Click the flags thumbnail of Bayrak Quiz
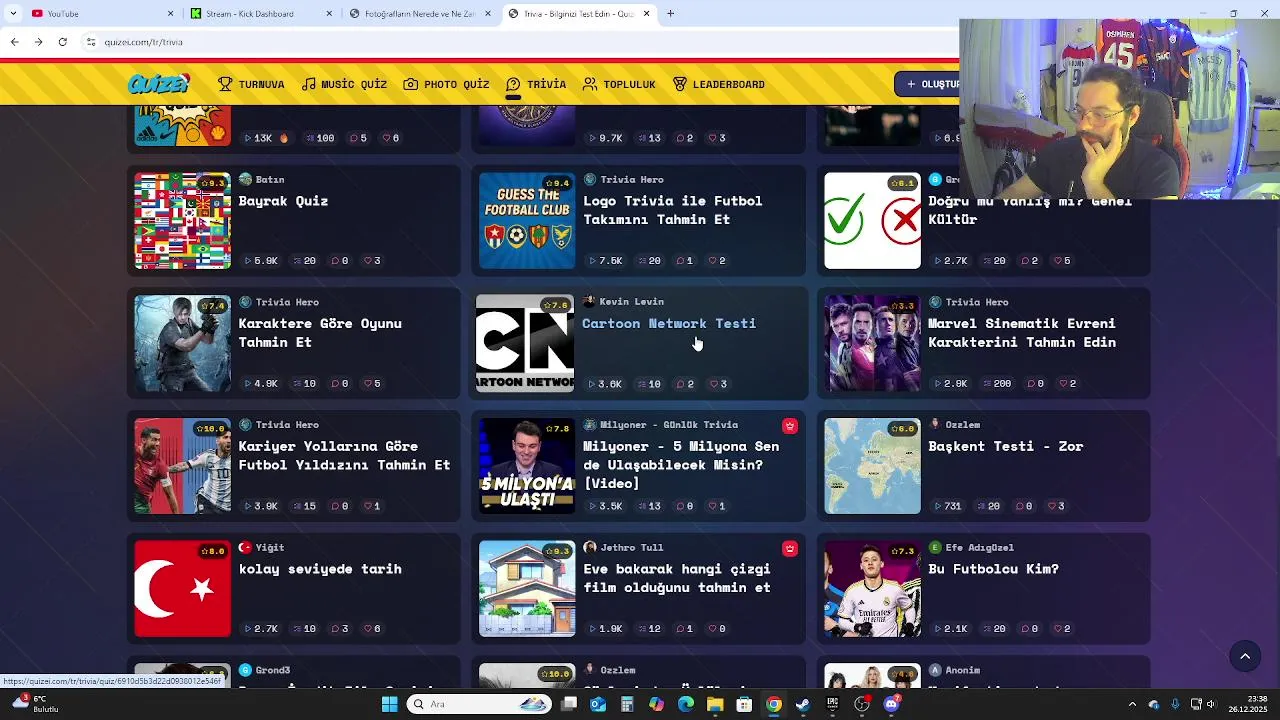 182,221
